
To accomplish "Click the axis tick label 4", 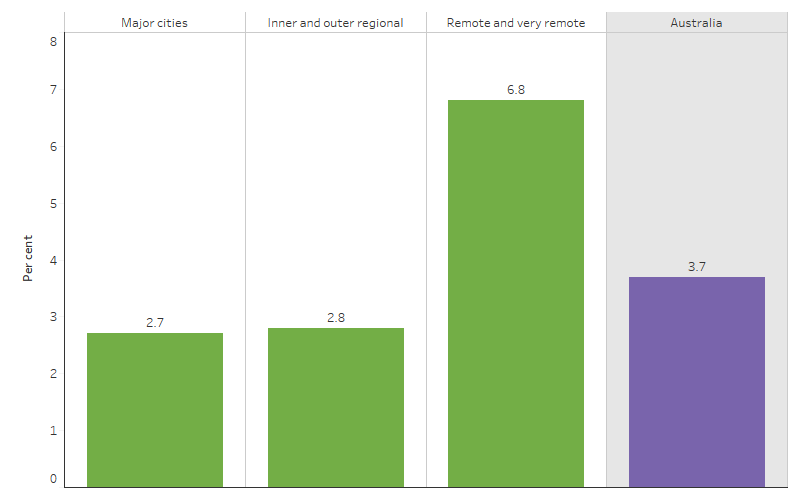I will tap(54, 261).
